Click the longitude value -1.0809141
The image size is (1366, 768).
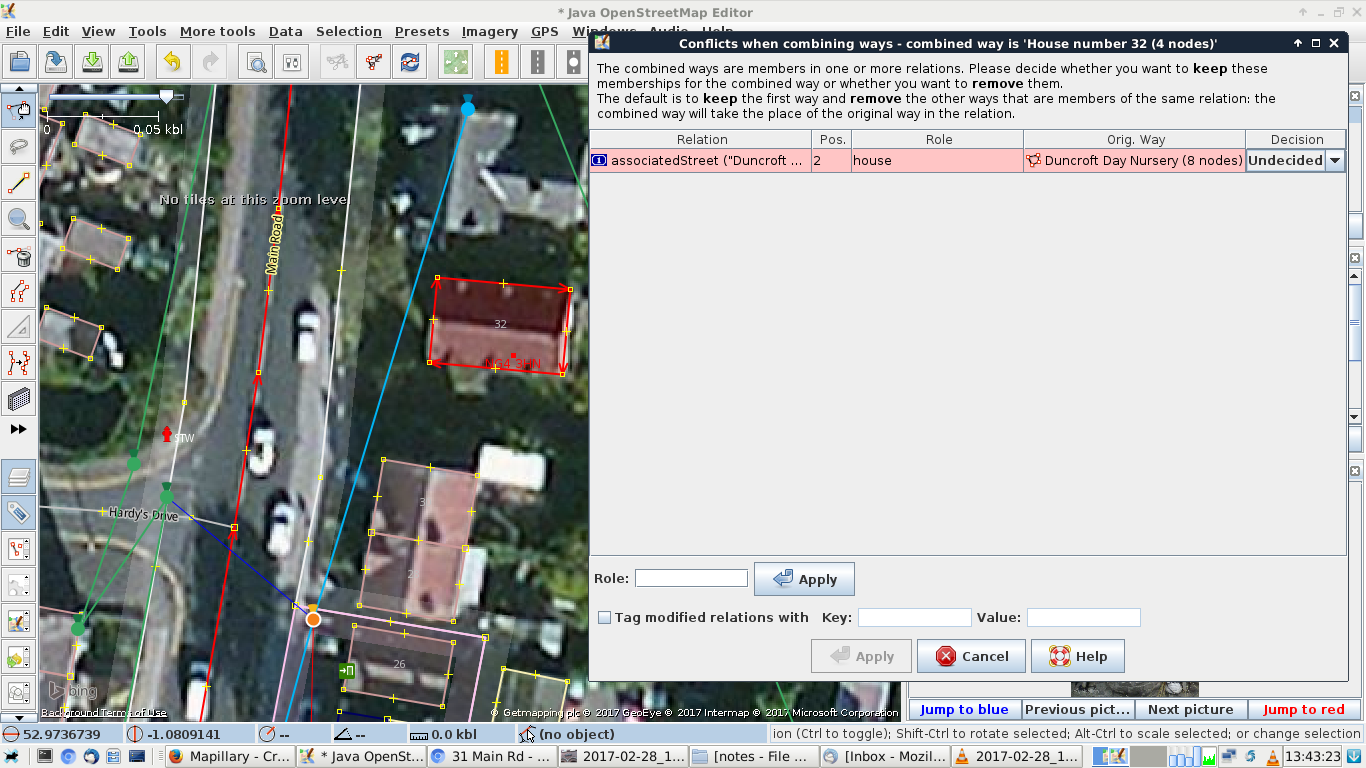click(184, 734)
